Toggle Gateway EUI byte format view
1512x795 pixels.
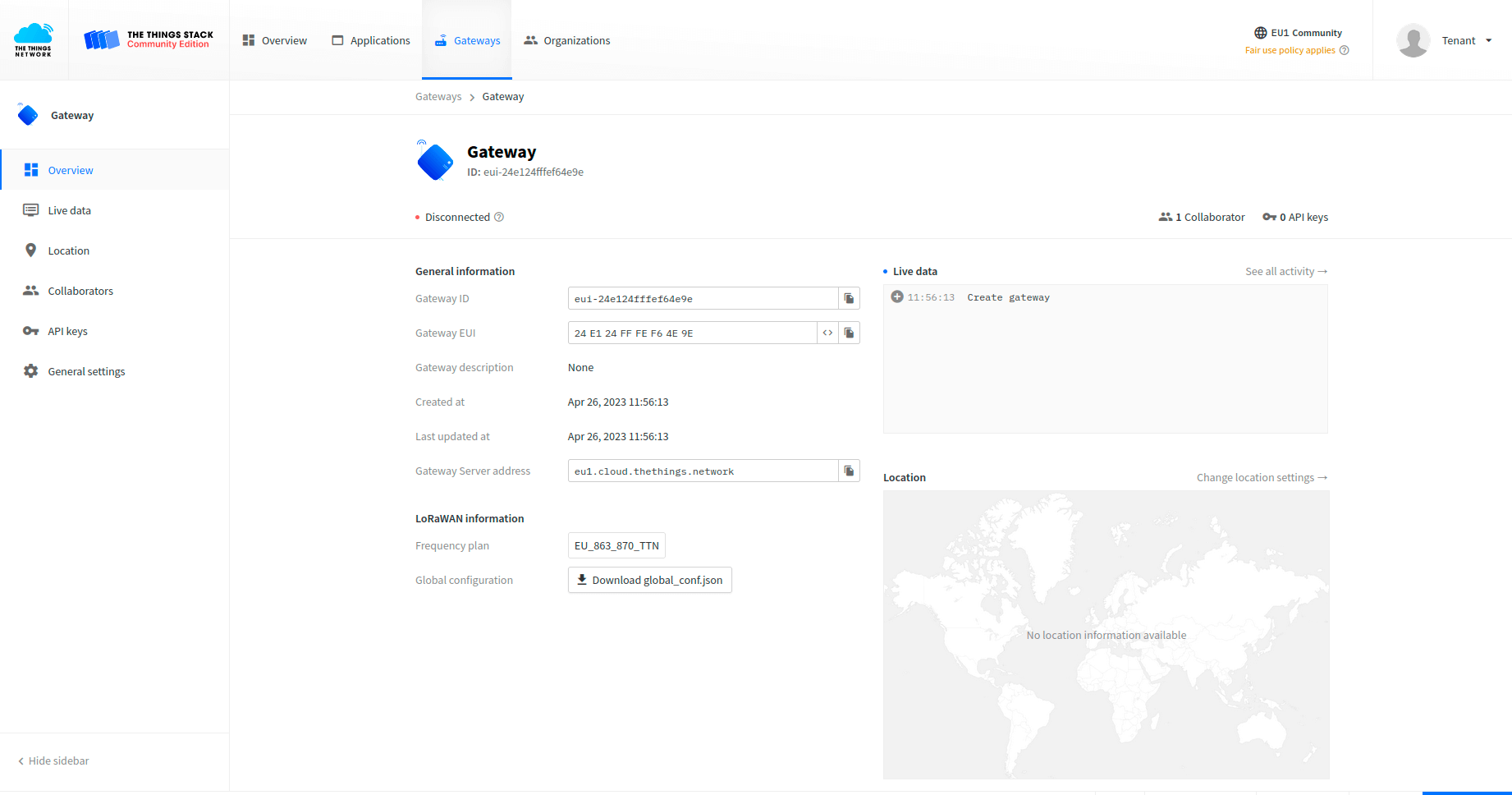click(x=827, y=333)
